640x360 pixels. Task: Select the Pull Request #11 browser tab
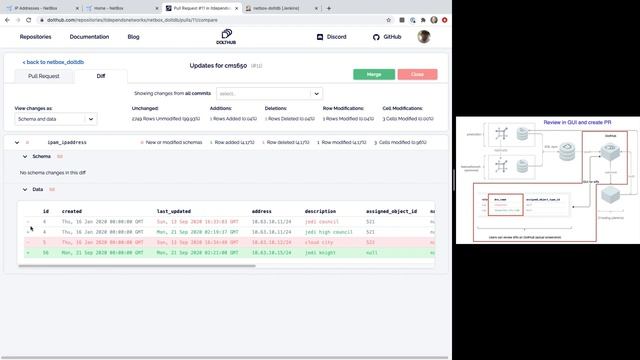pyautogui.click(x=202, y=8)
